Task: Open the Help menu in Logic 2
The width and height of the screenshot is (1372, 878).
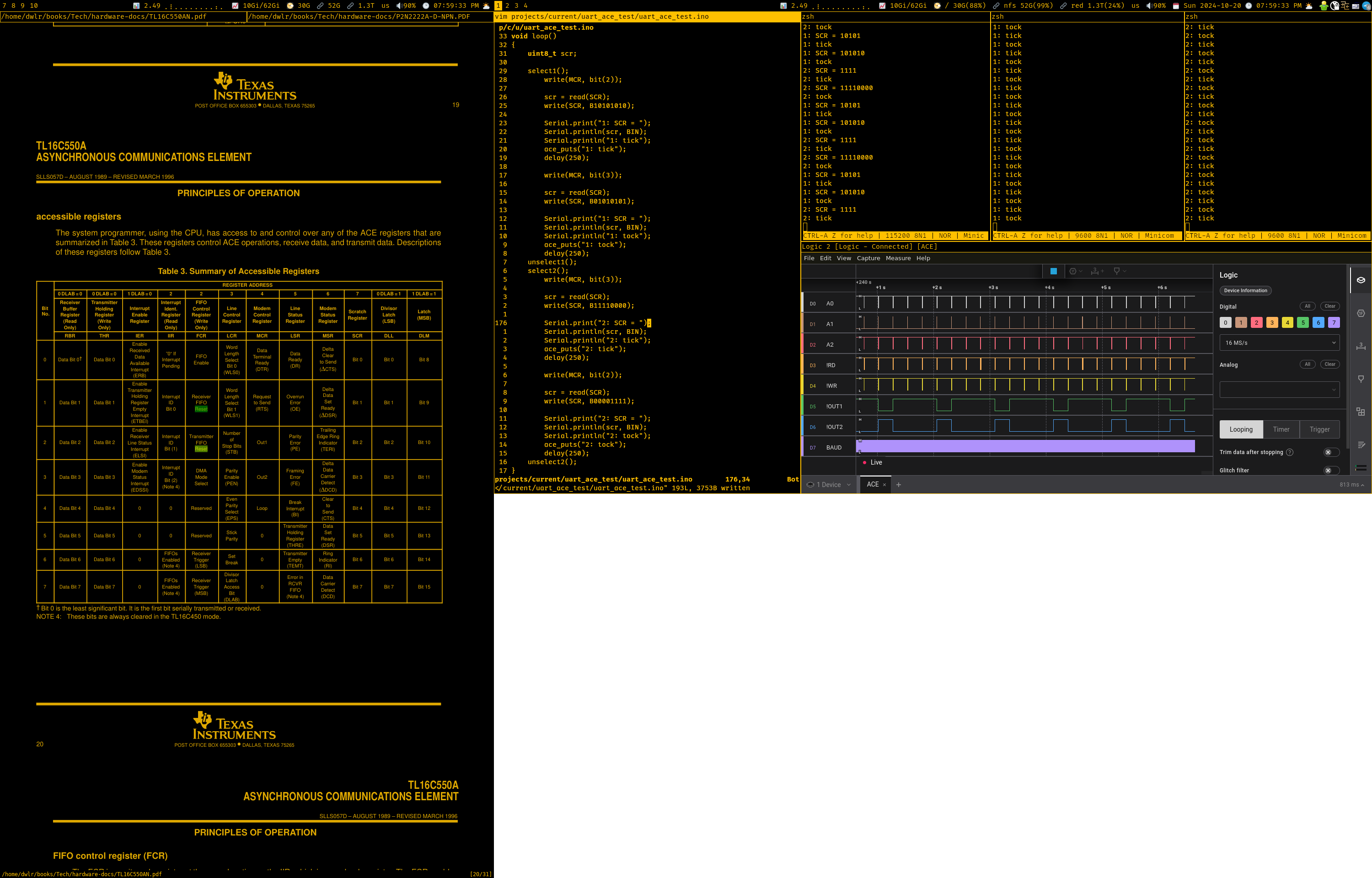Action: point(923,258)
